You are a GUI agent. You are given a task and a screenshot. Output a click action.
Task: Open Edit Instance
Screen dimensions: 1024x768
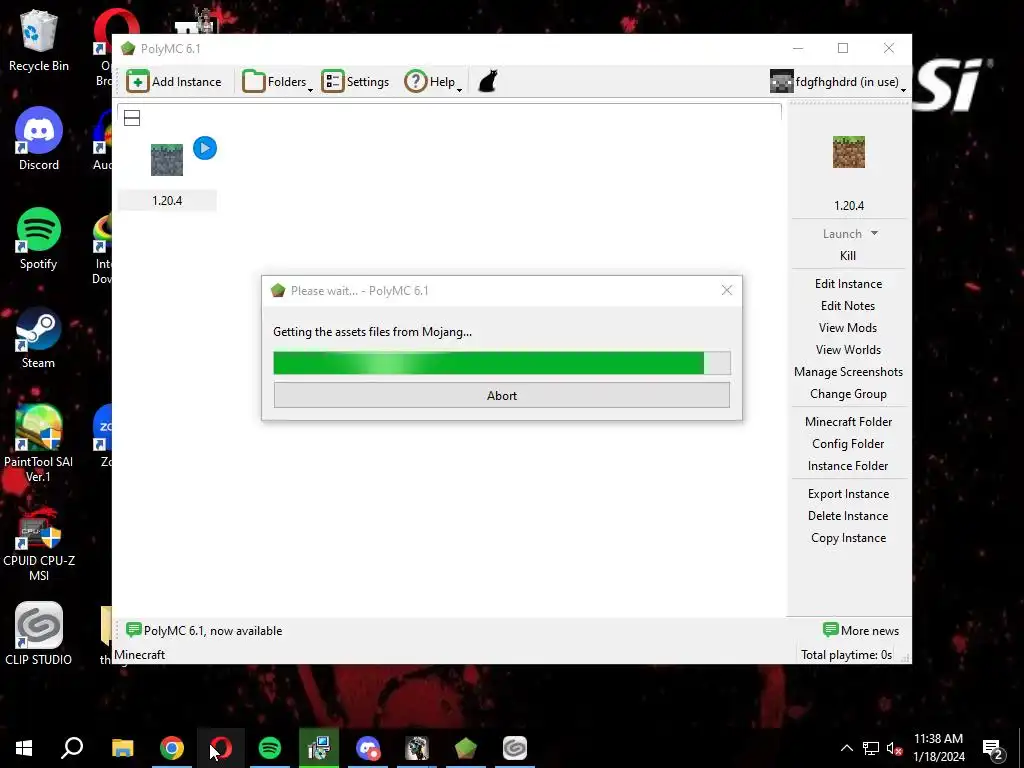[848, 283]
